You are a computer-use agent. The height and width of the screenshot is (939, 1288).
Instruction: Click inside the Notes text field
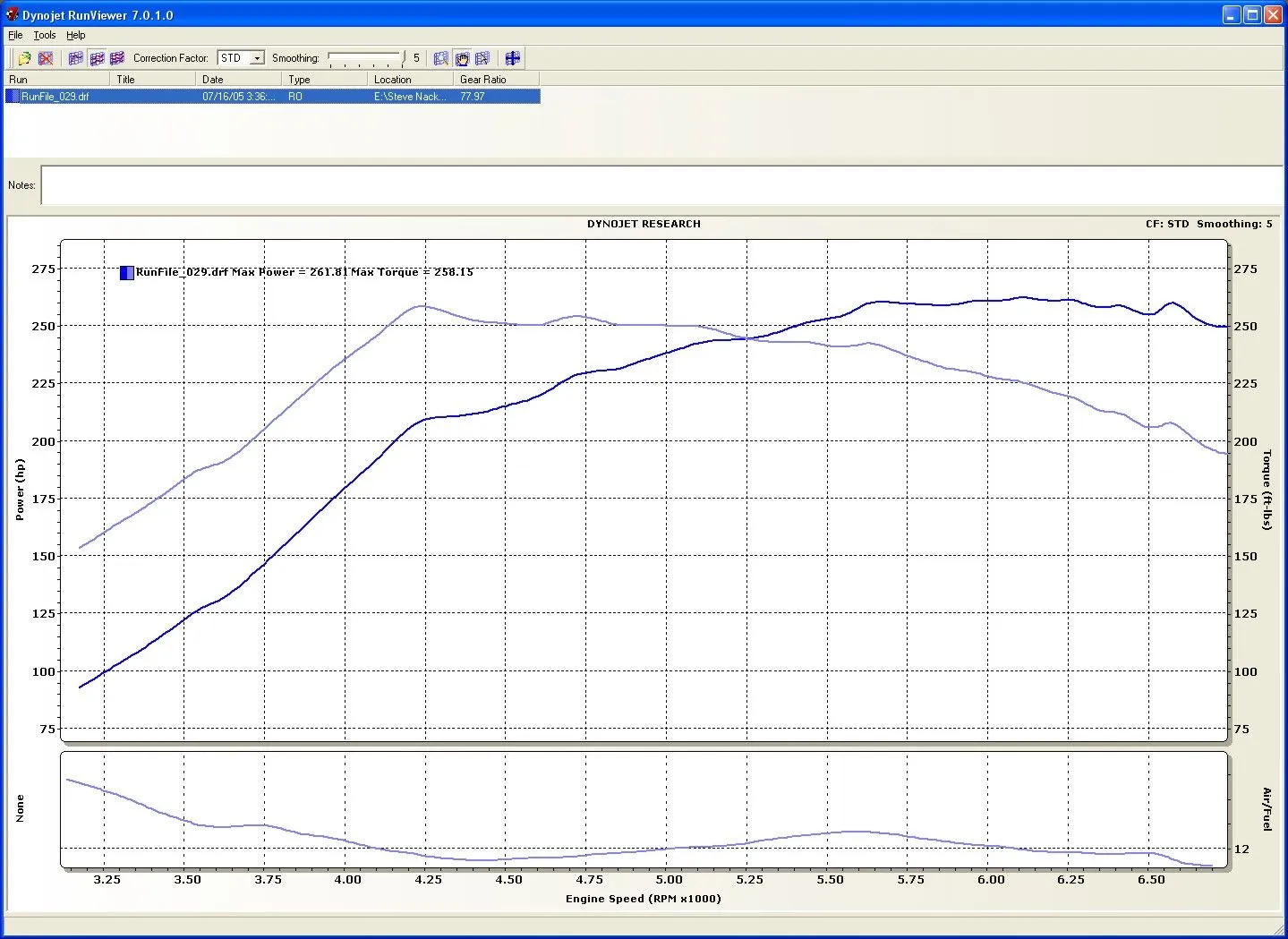coord(661,185)
